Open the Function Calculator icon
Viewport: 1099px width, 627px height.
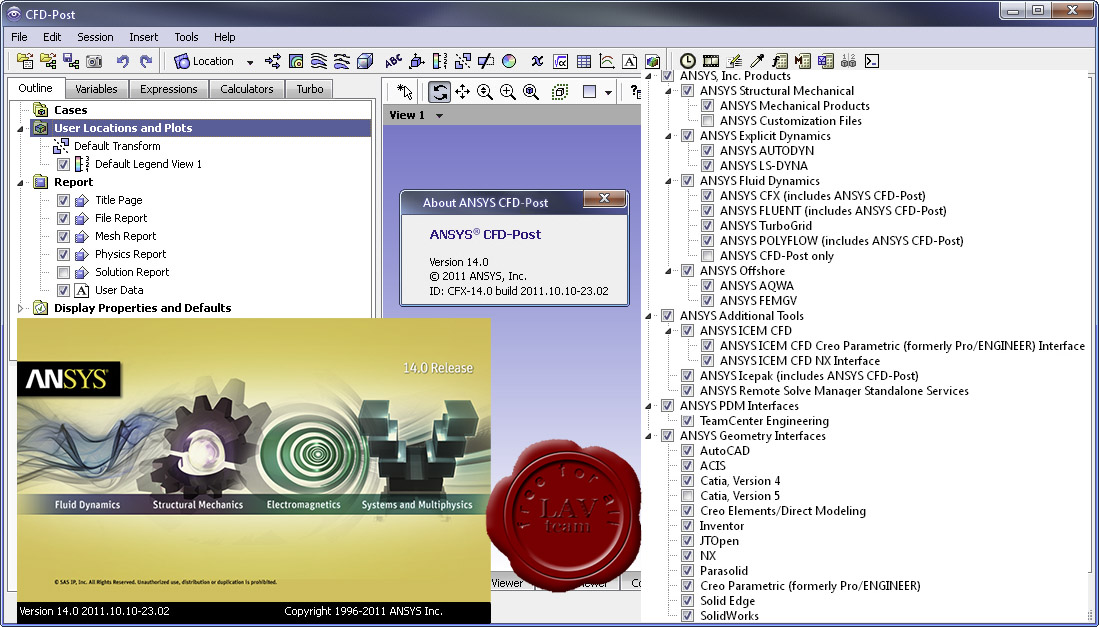point(779,61)
